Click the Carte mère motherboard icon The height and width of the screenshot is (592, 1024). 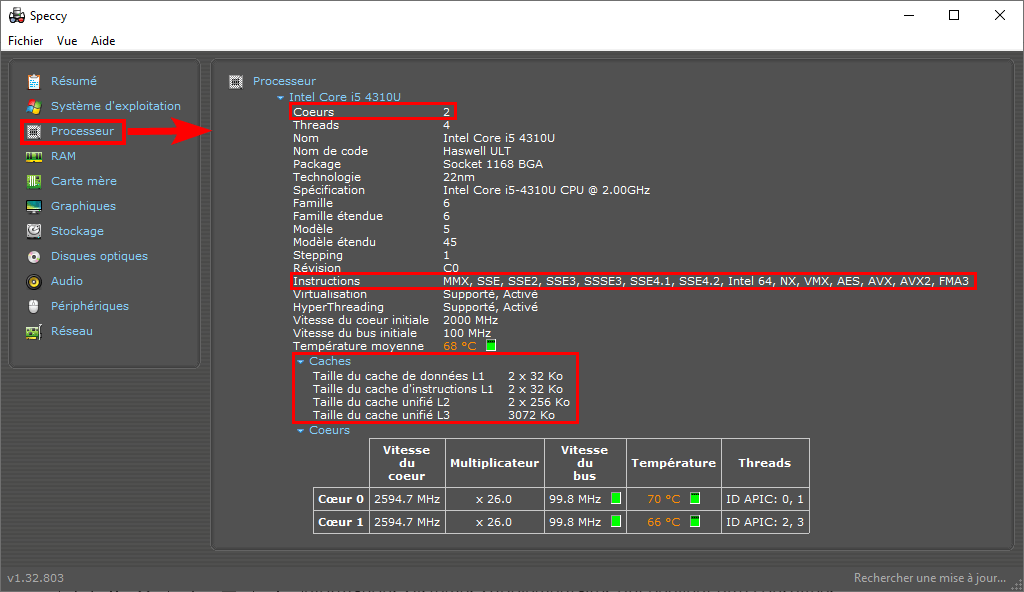tap(34, 181)
